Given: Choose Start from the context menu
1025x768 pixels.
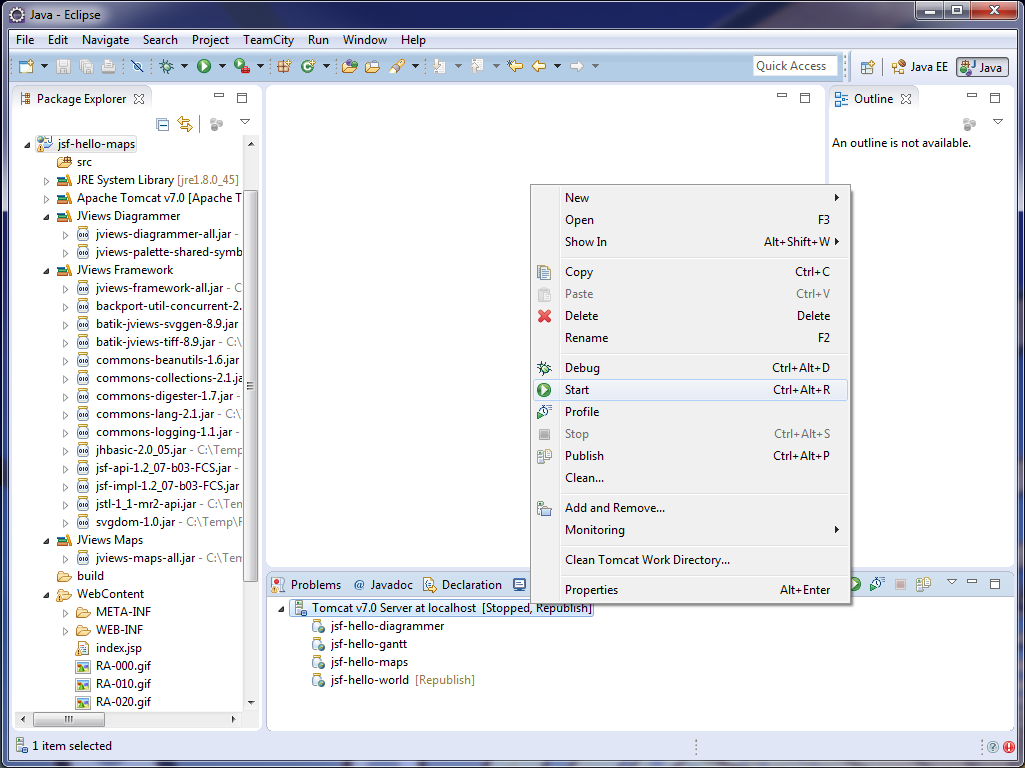Looking at the screenshot, I should click(577, 390).
